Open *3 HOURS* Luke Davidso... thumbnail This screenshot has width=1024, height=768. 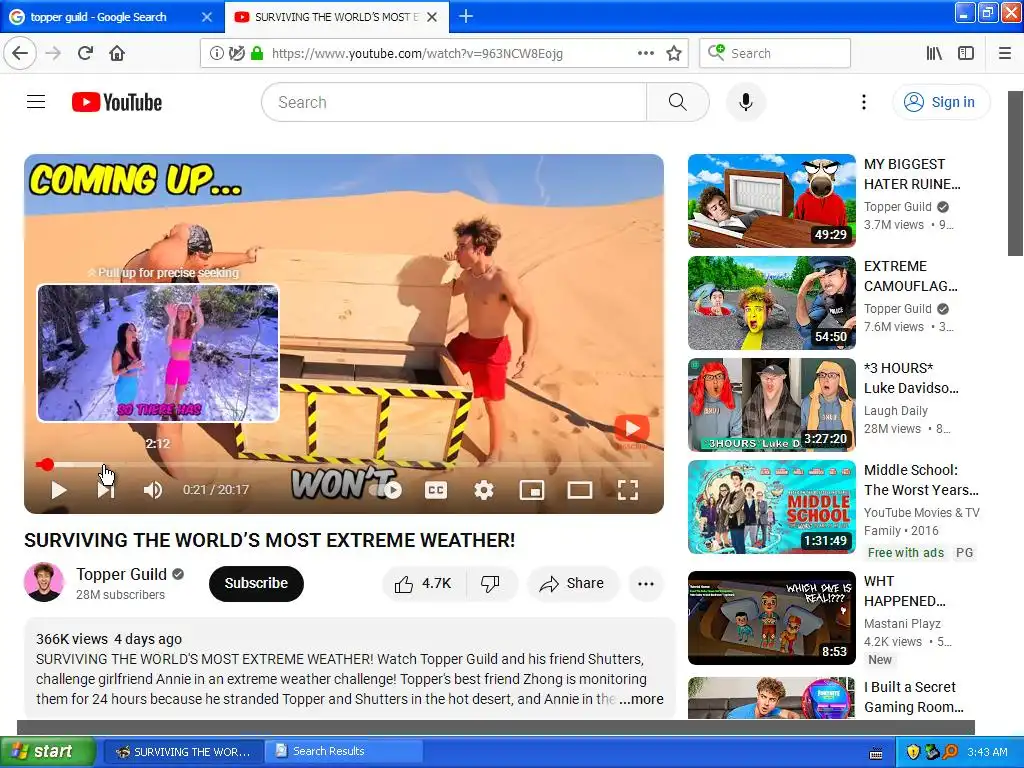(771, 405)
